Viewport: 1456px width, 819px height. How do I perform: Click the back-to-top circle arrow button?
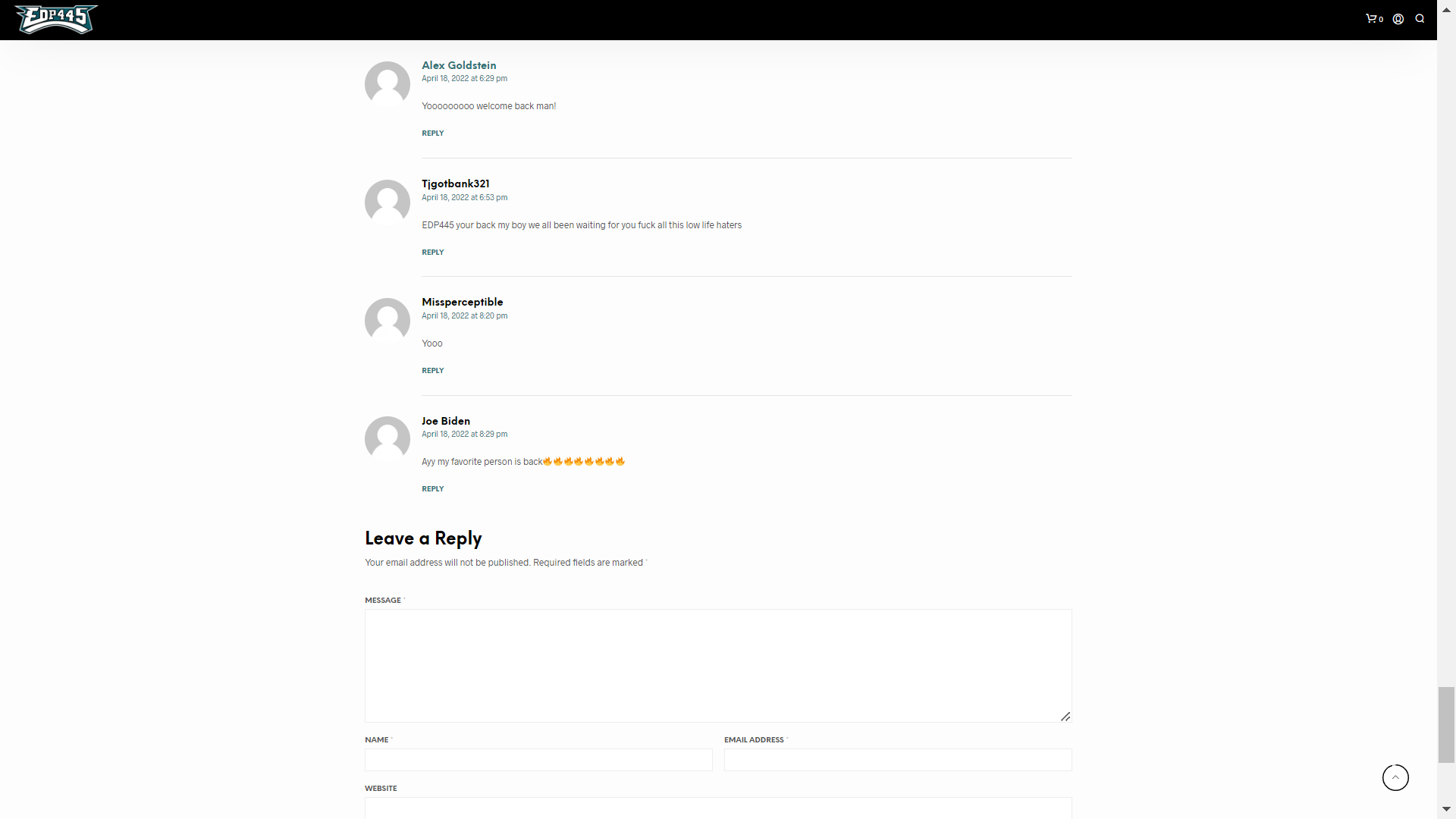1395,777
